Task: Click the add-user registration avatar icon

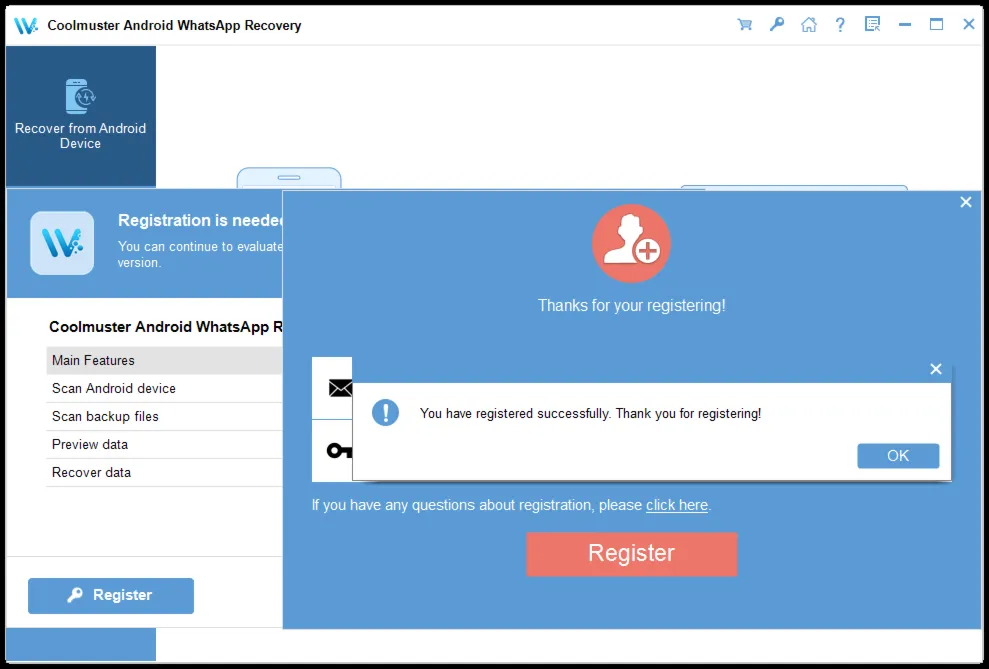Action: tap(631, 243)
